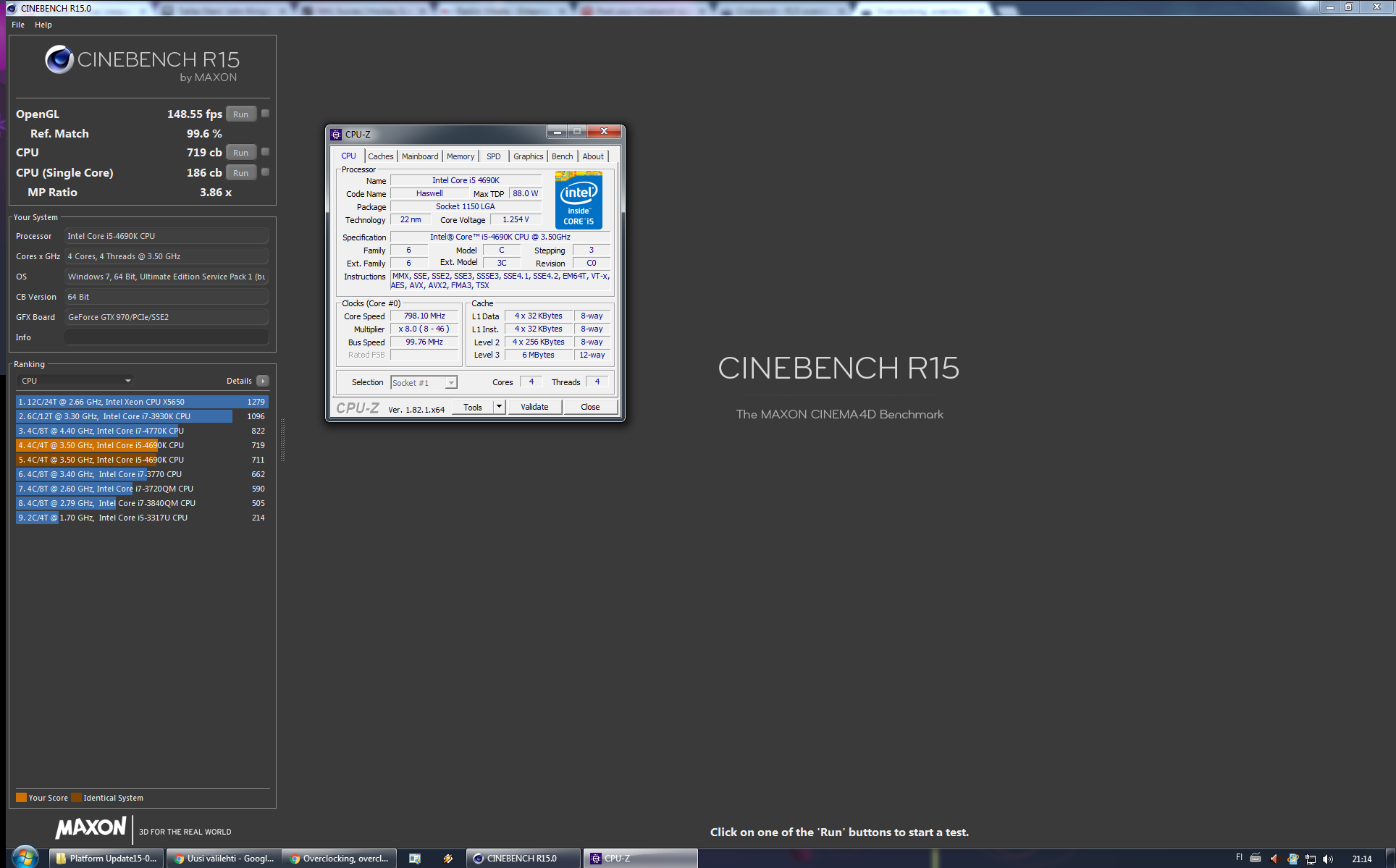Minimize the CPU-Z window
Screen dimensions: 1396x868
[x=557, y=132]
